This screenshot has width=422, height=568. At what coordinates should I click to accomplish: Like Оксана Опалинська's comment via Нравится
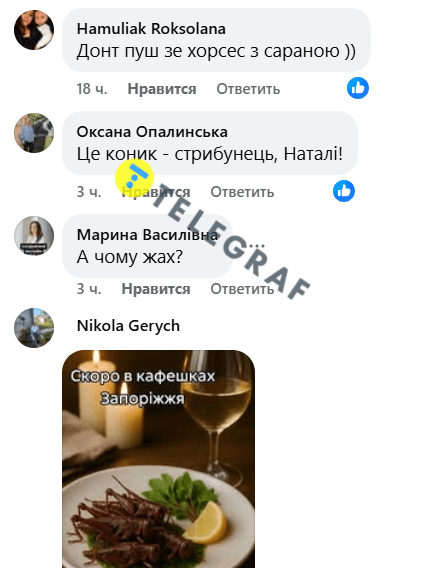pyautogui.click(x=156, y=192)
